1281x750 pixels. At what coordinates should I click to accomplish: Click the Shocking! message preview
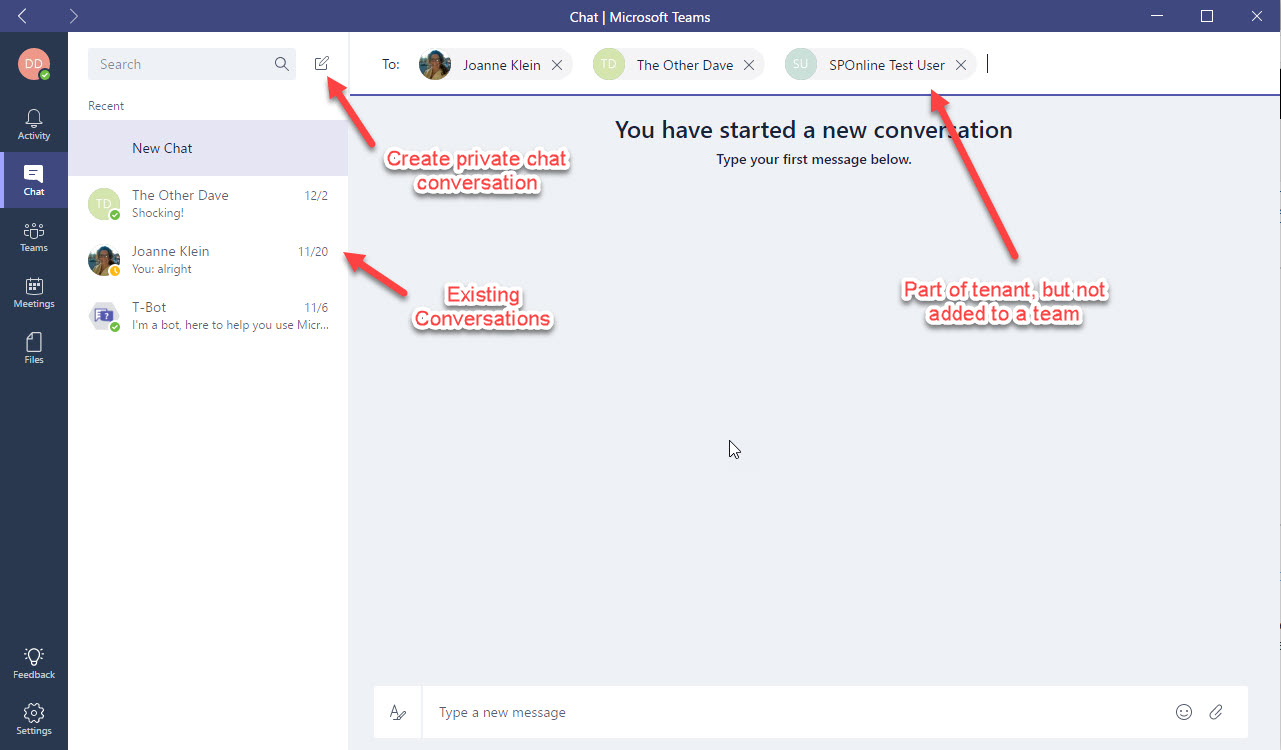click(158, 213)
